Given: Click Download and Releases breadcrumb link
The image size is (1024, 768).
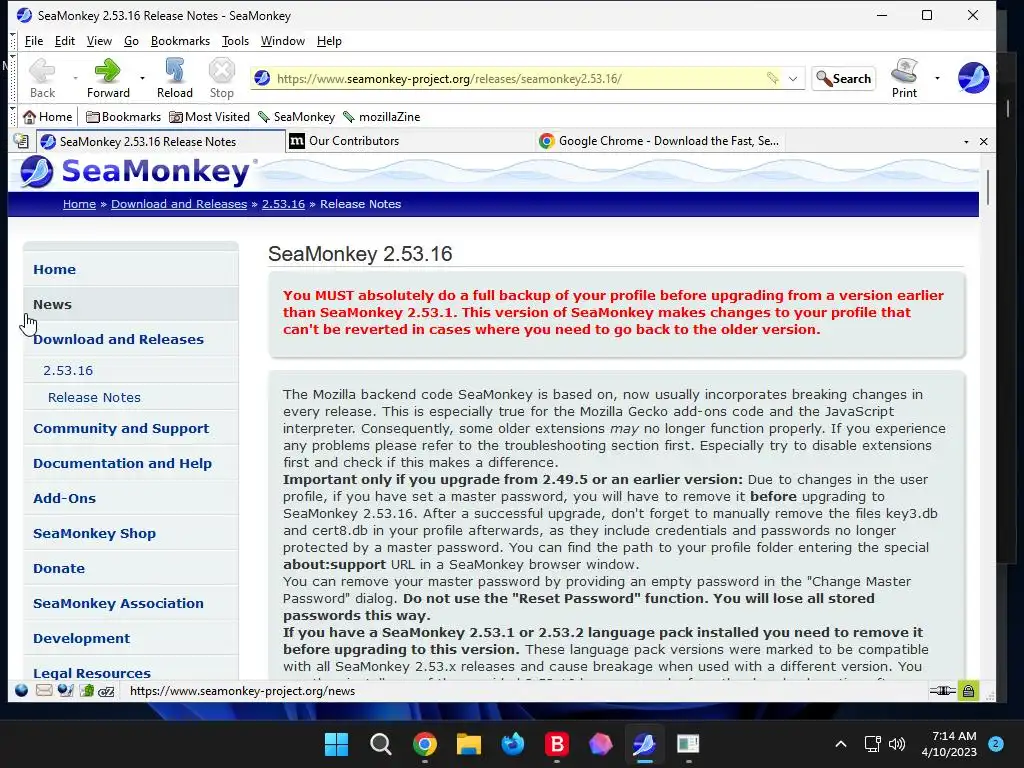Looking at the screenshot, I should [179, 204].
